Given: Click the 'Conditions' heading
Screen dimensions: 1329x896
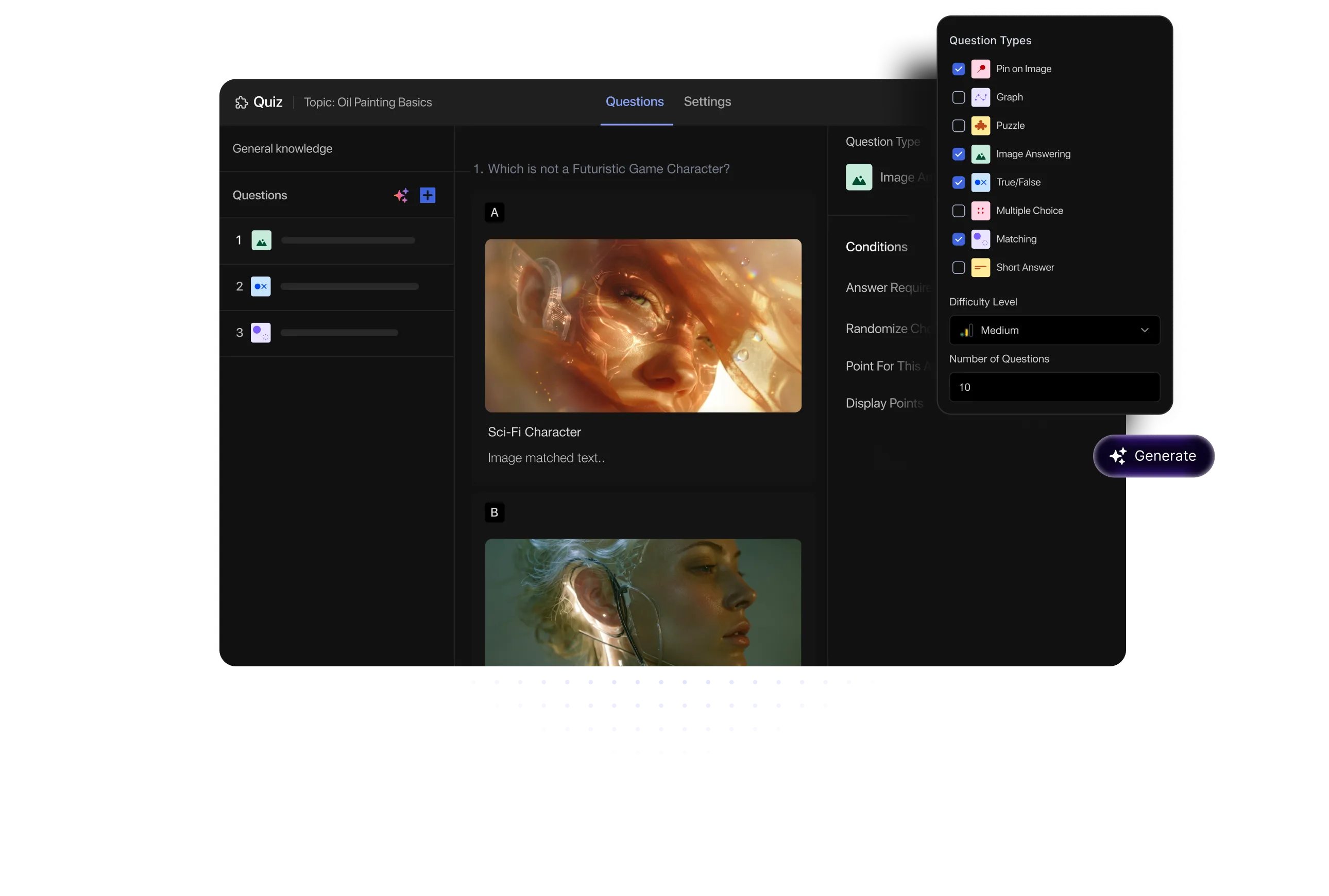Looking at the screenshot, I should point(876,247).
